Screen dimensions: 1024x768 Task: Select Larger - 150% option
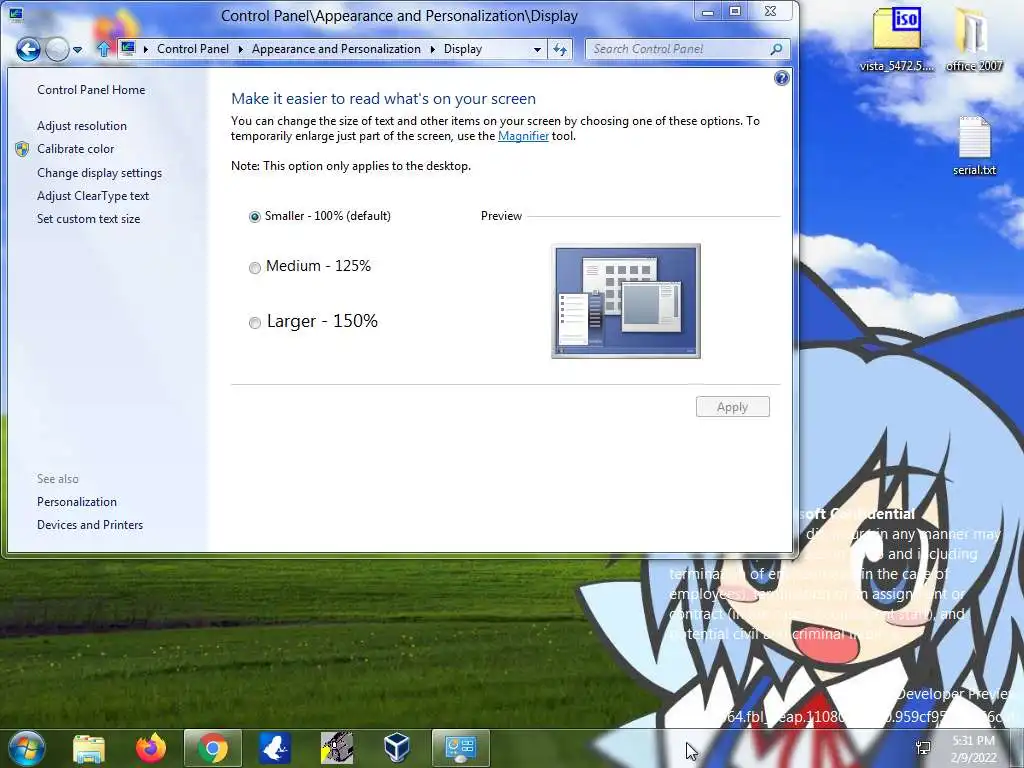[313, 321]
